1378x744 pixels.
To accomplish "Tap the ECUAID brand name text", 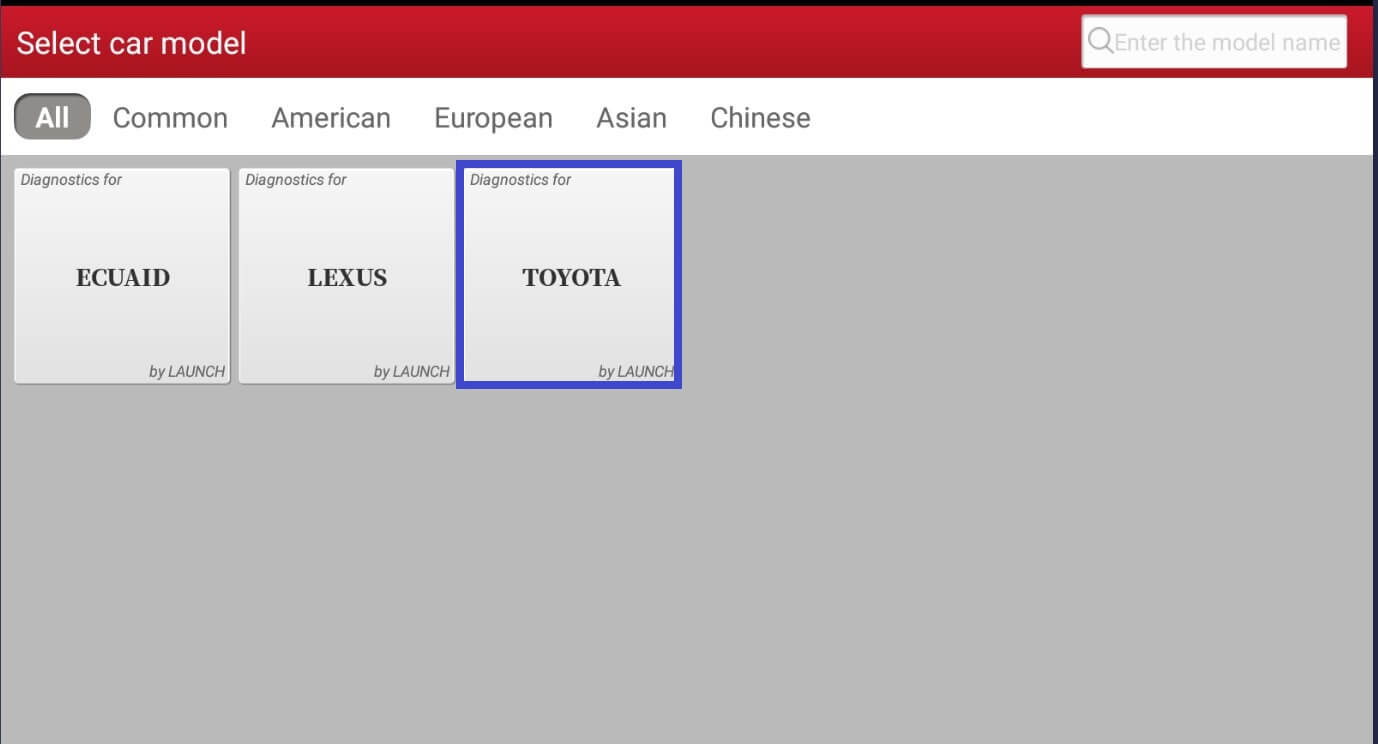I will (x=123, y=277).
